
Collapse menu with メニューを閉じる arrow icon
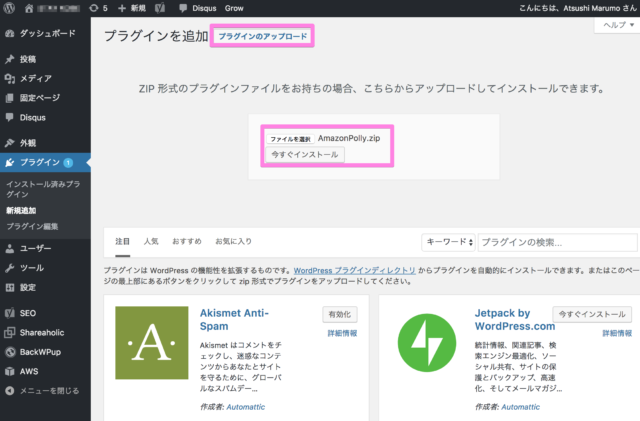10,391
